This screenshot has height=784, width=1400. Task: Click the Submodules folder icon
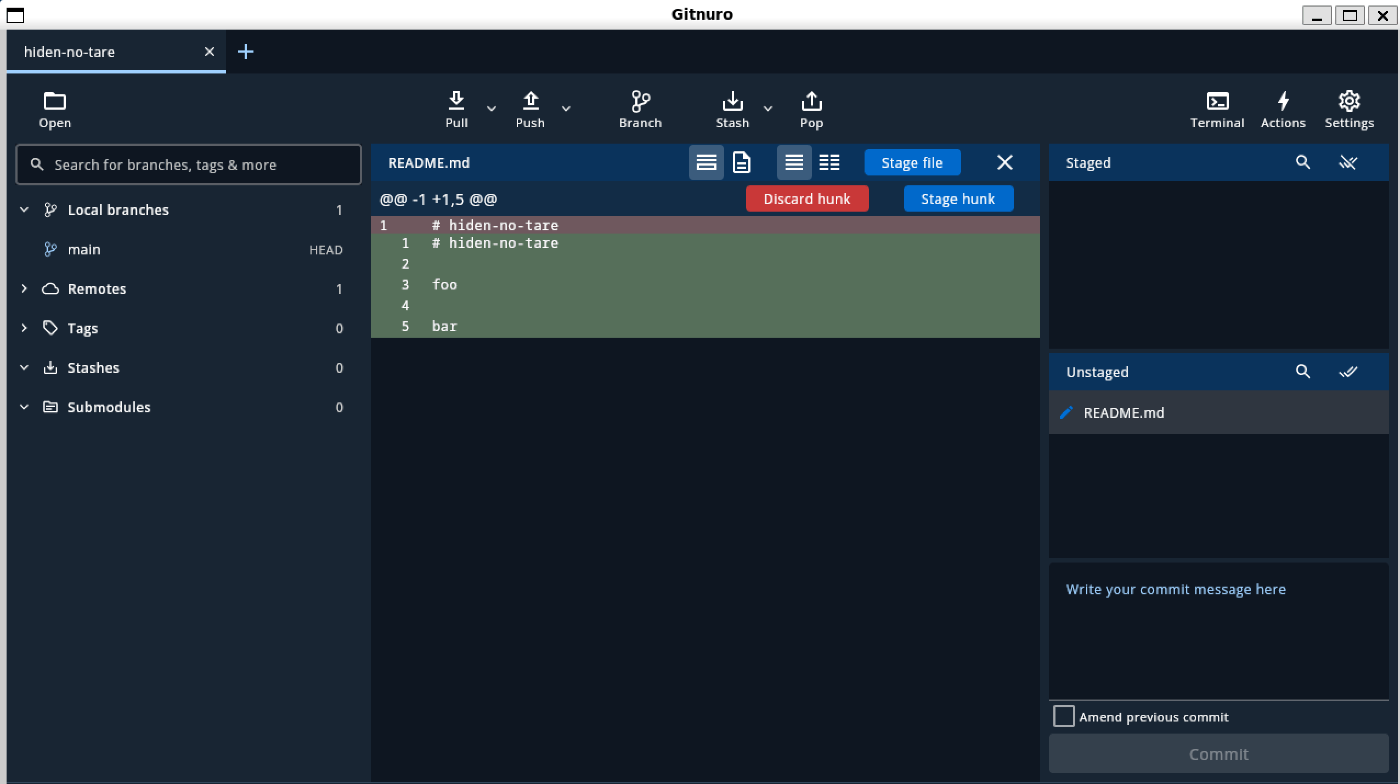pyautogui.click(x=50, y=407)
